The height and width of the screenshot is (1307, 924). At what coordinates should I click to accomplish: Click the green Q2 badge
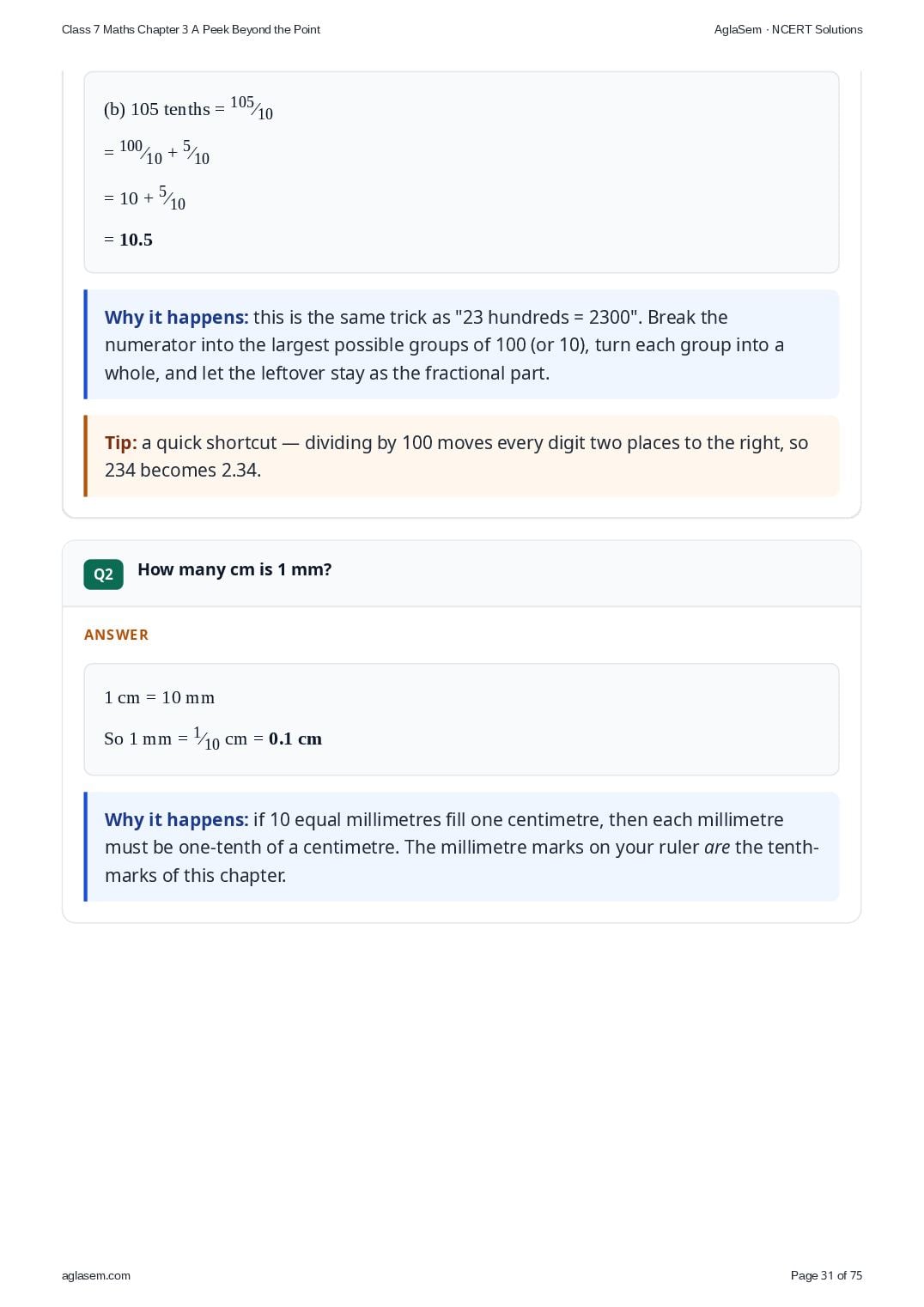(103, 574)
